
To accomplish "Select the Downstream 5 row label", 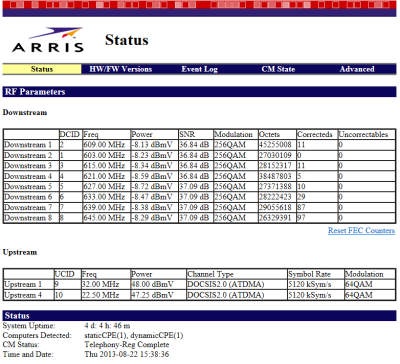I will [x=28, y=186].
